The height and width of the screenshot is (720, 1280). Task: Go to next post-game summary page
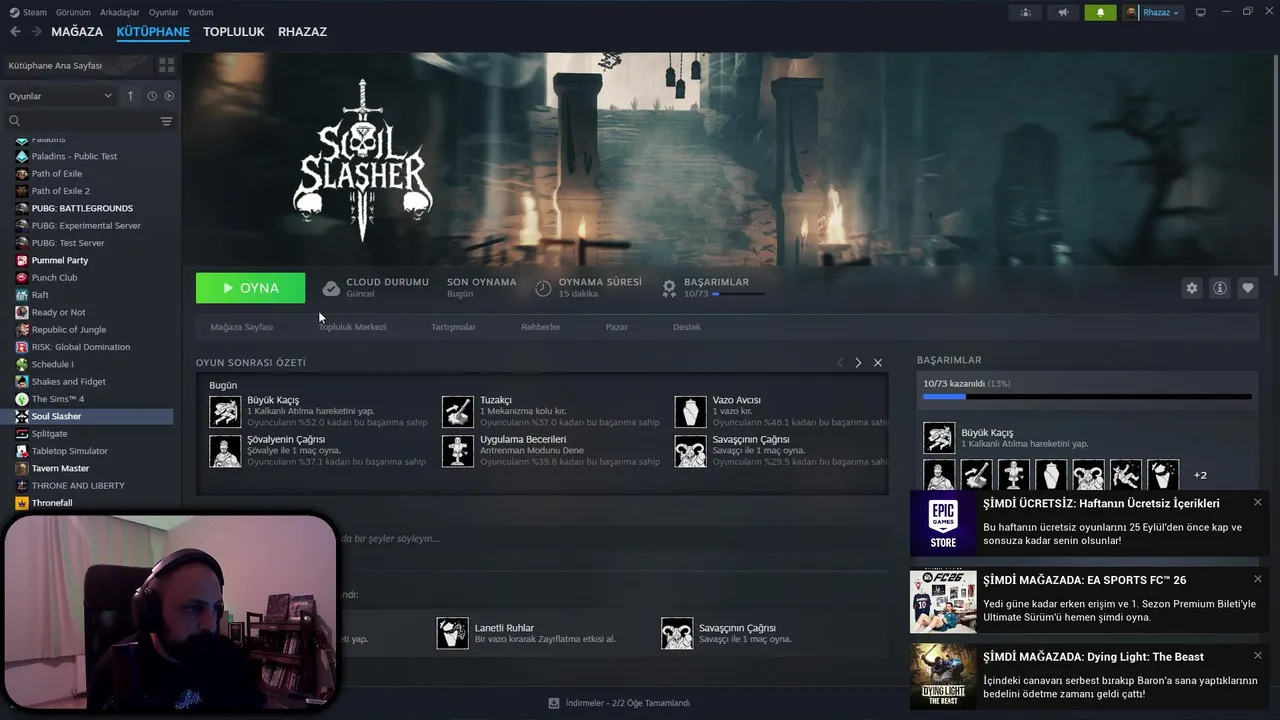[858, 363]
